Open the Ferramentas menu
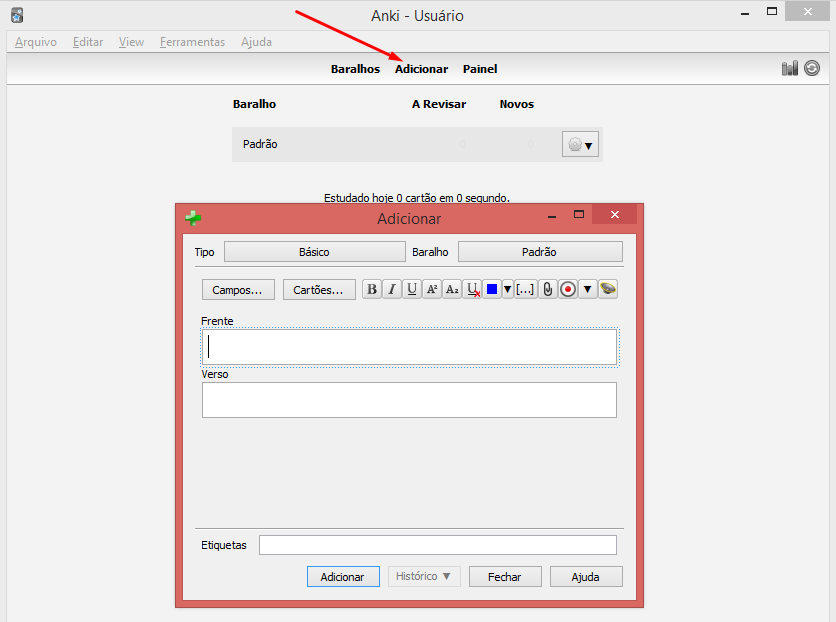 pos(192,42)
